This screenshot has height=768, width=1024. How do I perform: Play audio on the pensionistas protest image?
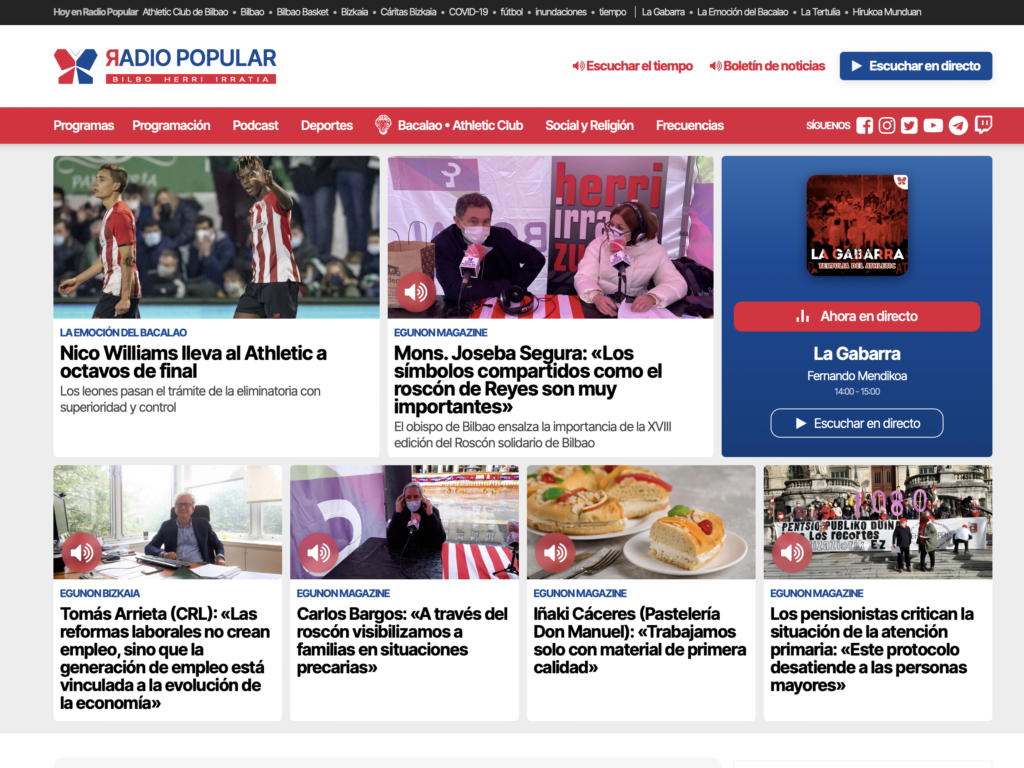point(791,552)
